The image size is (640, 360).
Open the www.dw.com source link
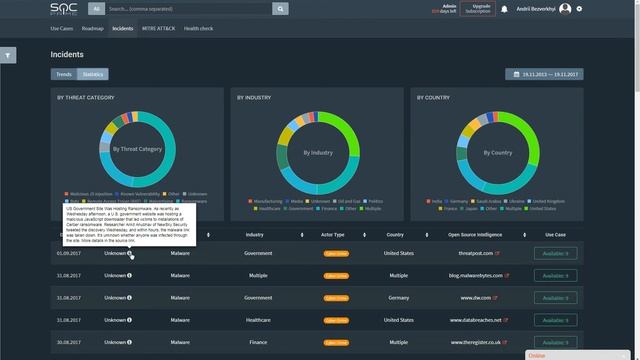click(x=476, y=298)
